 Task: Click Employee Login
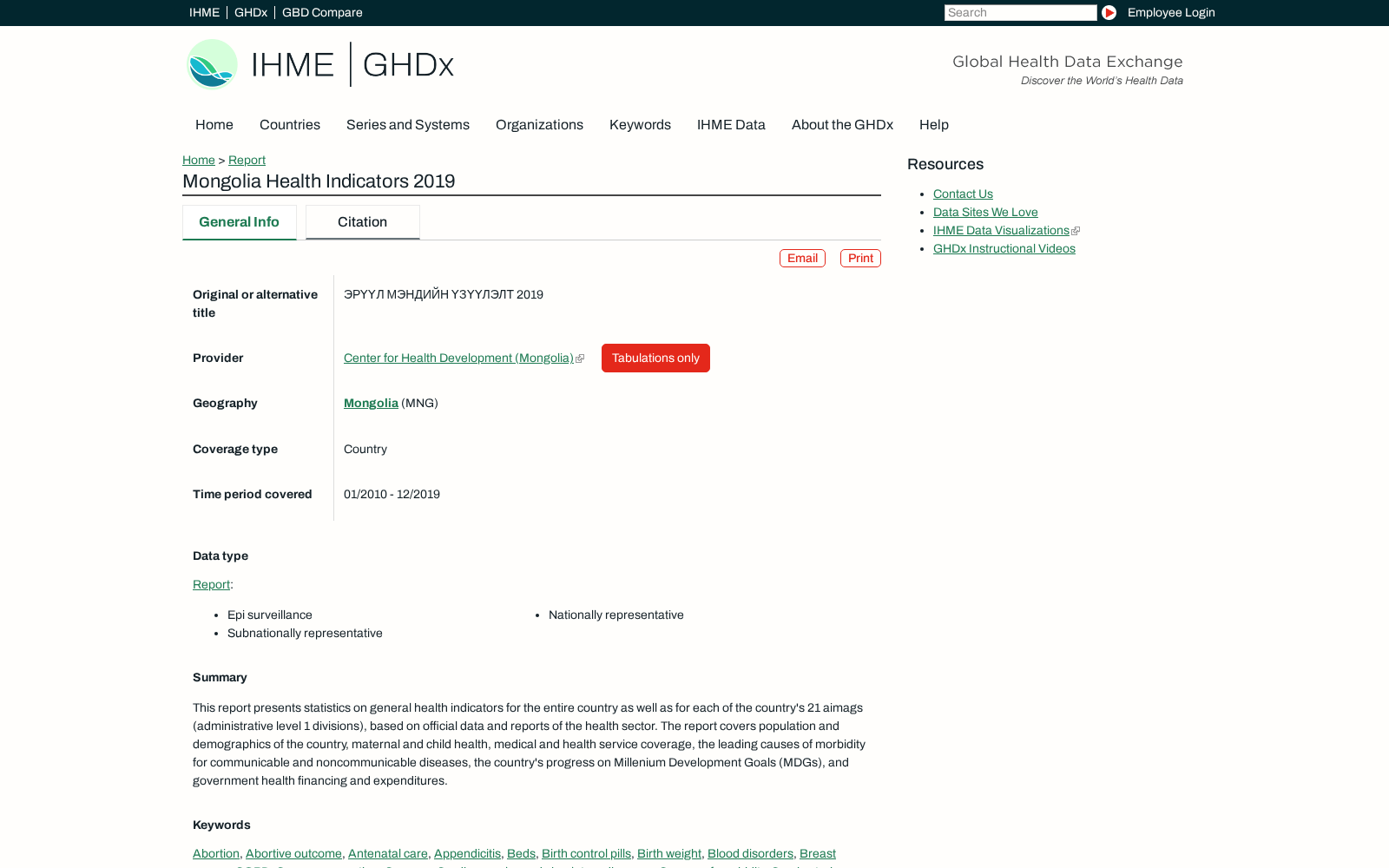1171,12
